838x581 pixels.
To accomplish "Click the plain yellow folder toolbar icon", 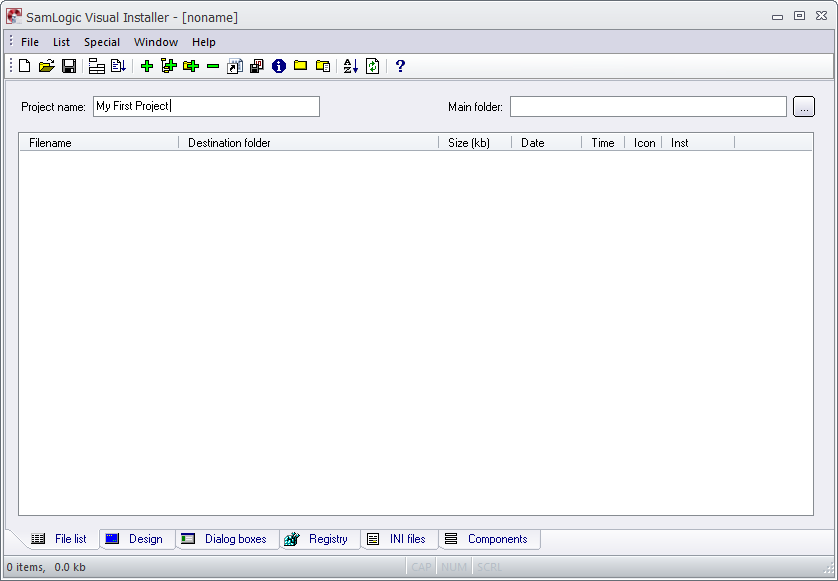I will 300,66.
